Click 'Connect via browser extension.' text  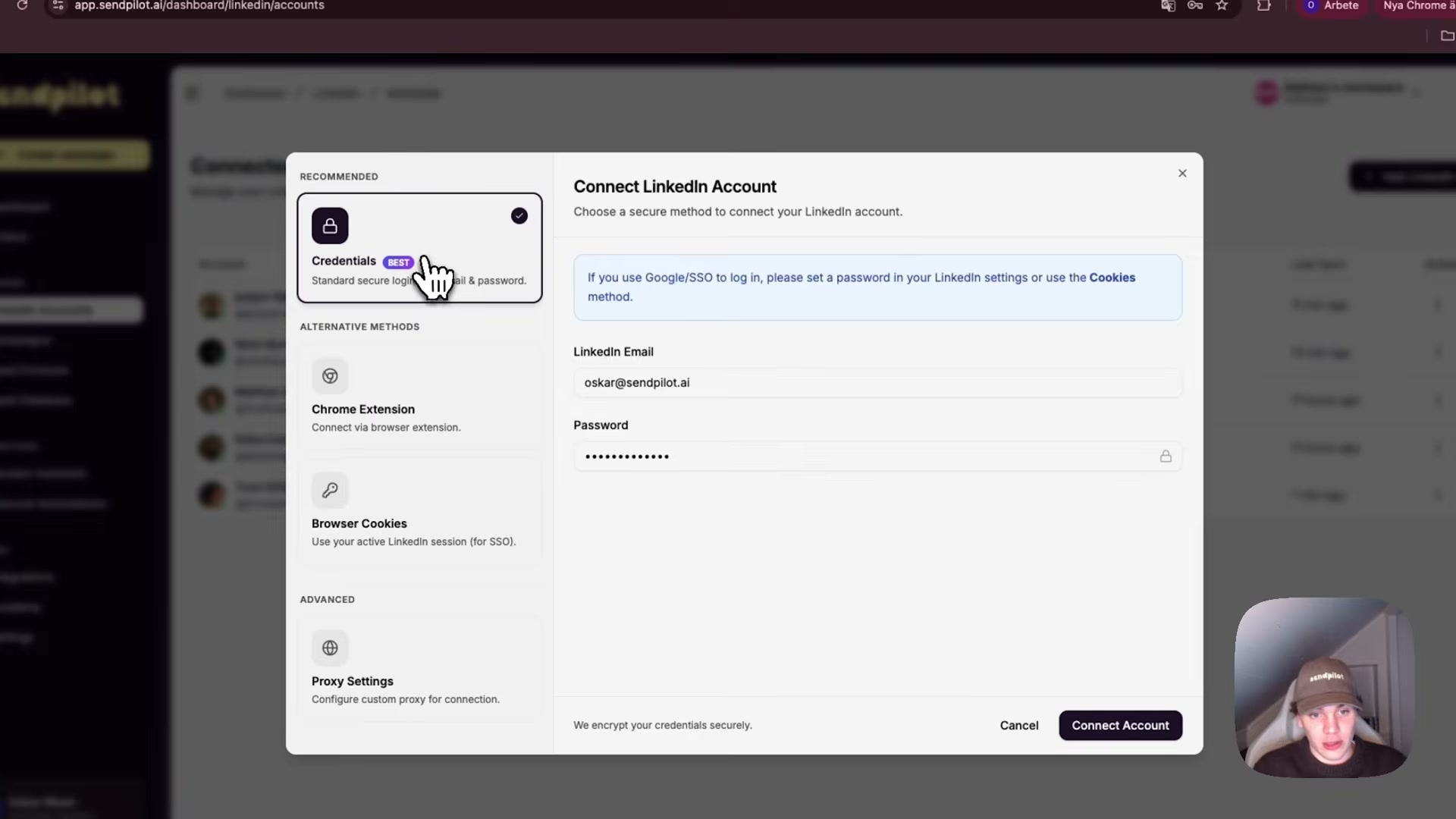click(386, 428)
